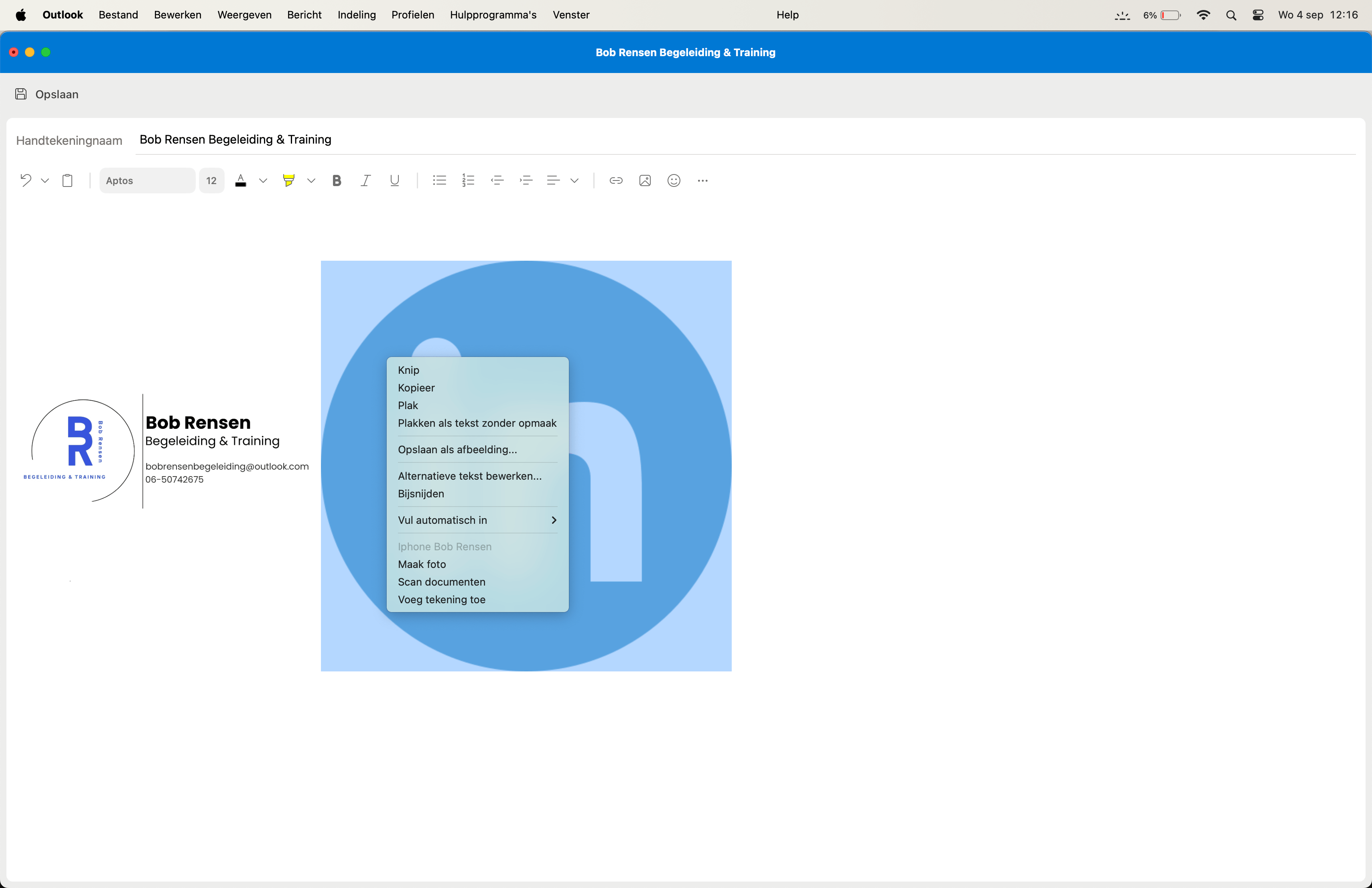Undo the last edit
The width and height of the screenshot is (1372, 888).
point(25,180)
